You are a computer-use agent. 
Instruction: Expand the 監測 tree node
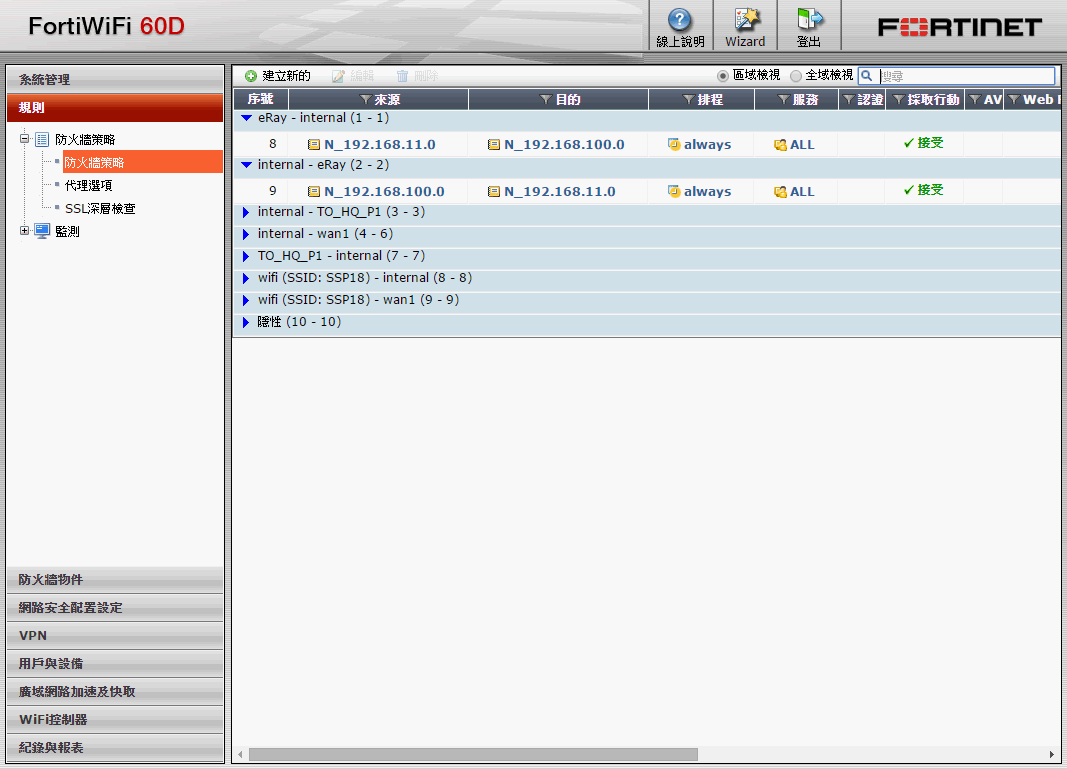pos(24,231)
